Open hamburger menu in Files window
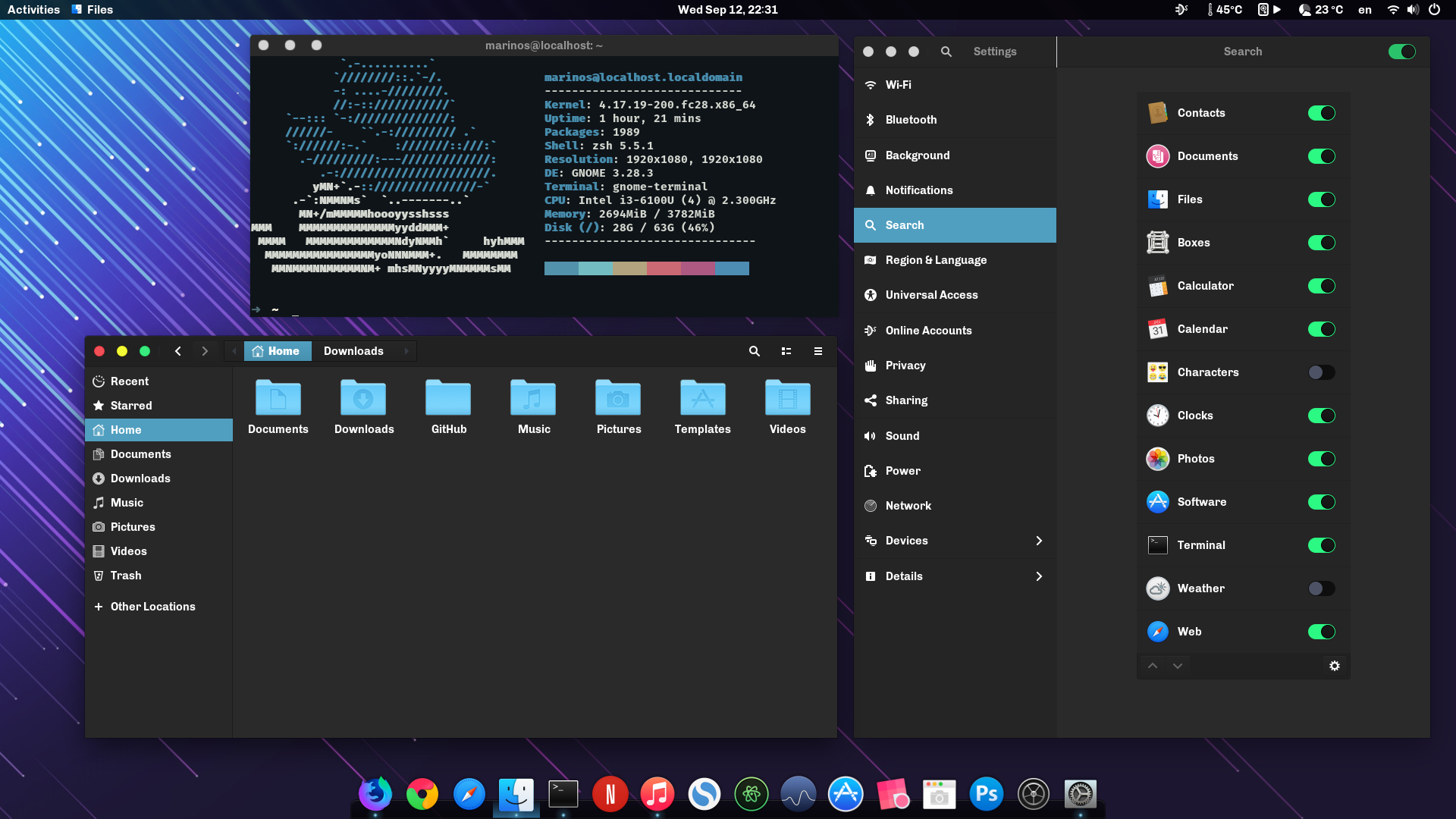Viewport: 1456px width, 819px height. 818,351
